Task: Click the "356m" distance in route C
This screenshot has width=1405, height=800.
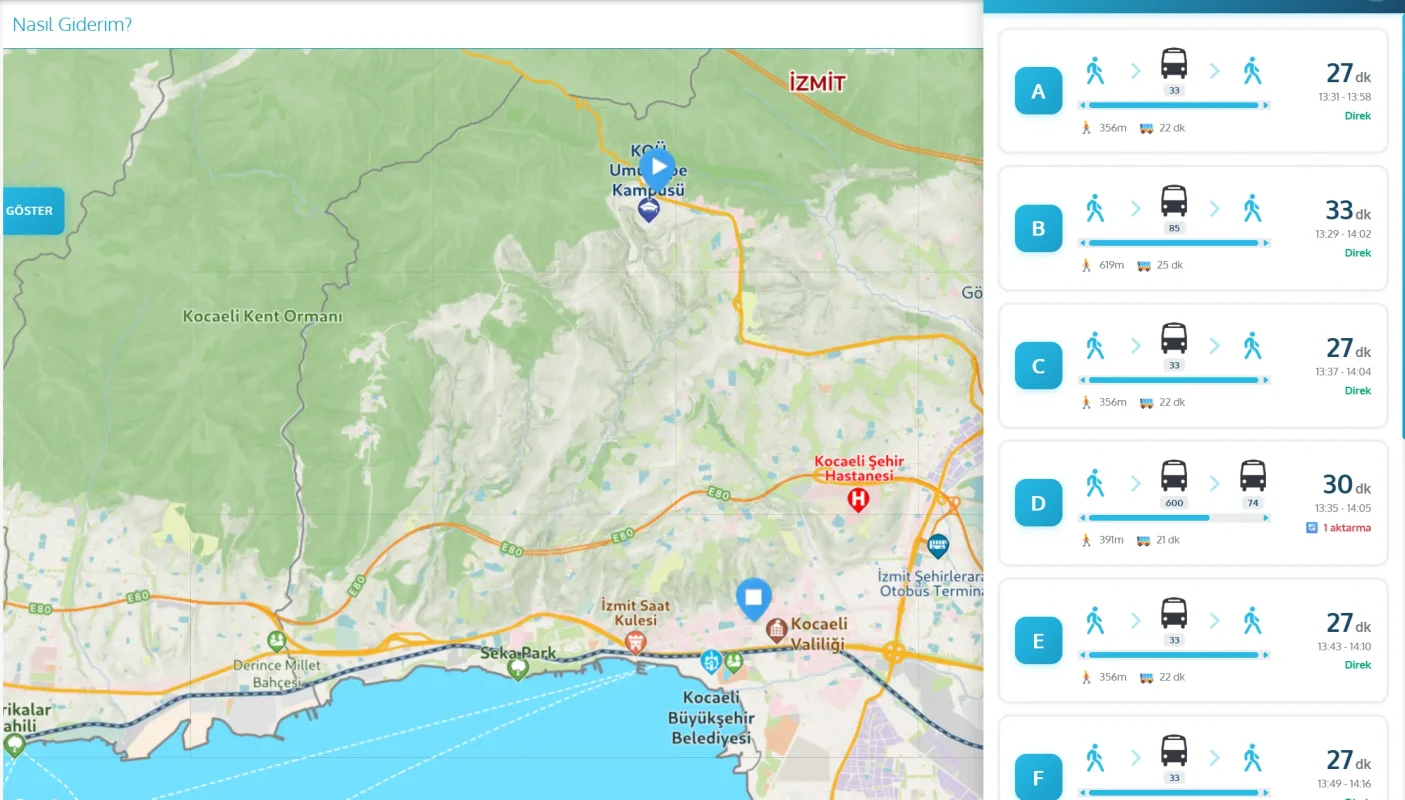Action: point(1113,402)
